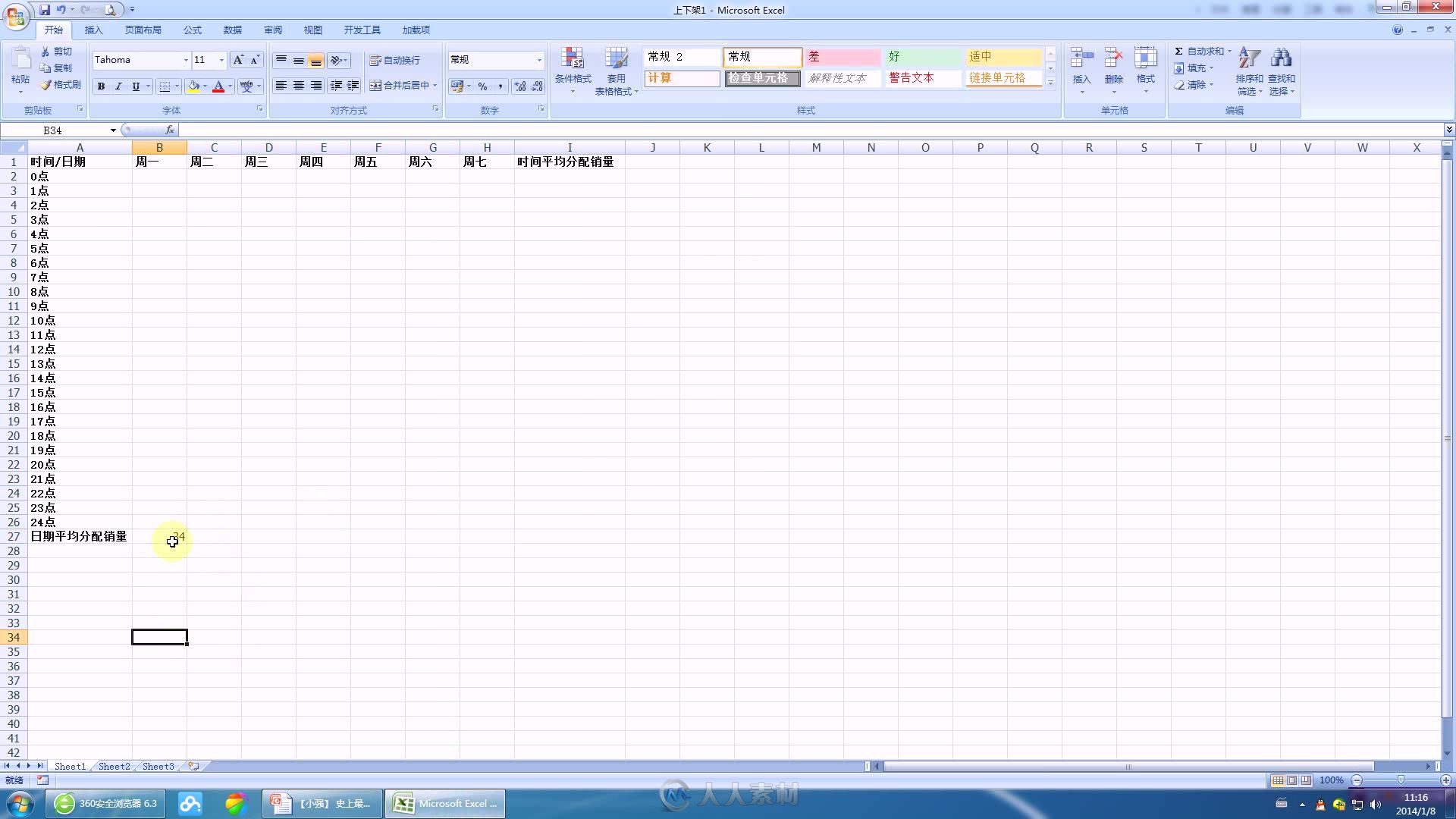This screenshot has height=819, width=1456.
Task: Open the font size 11 dropdown
Action: (221, 60)
